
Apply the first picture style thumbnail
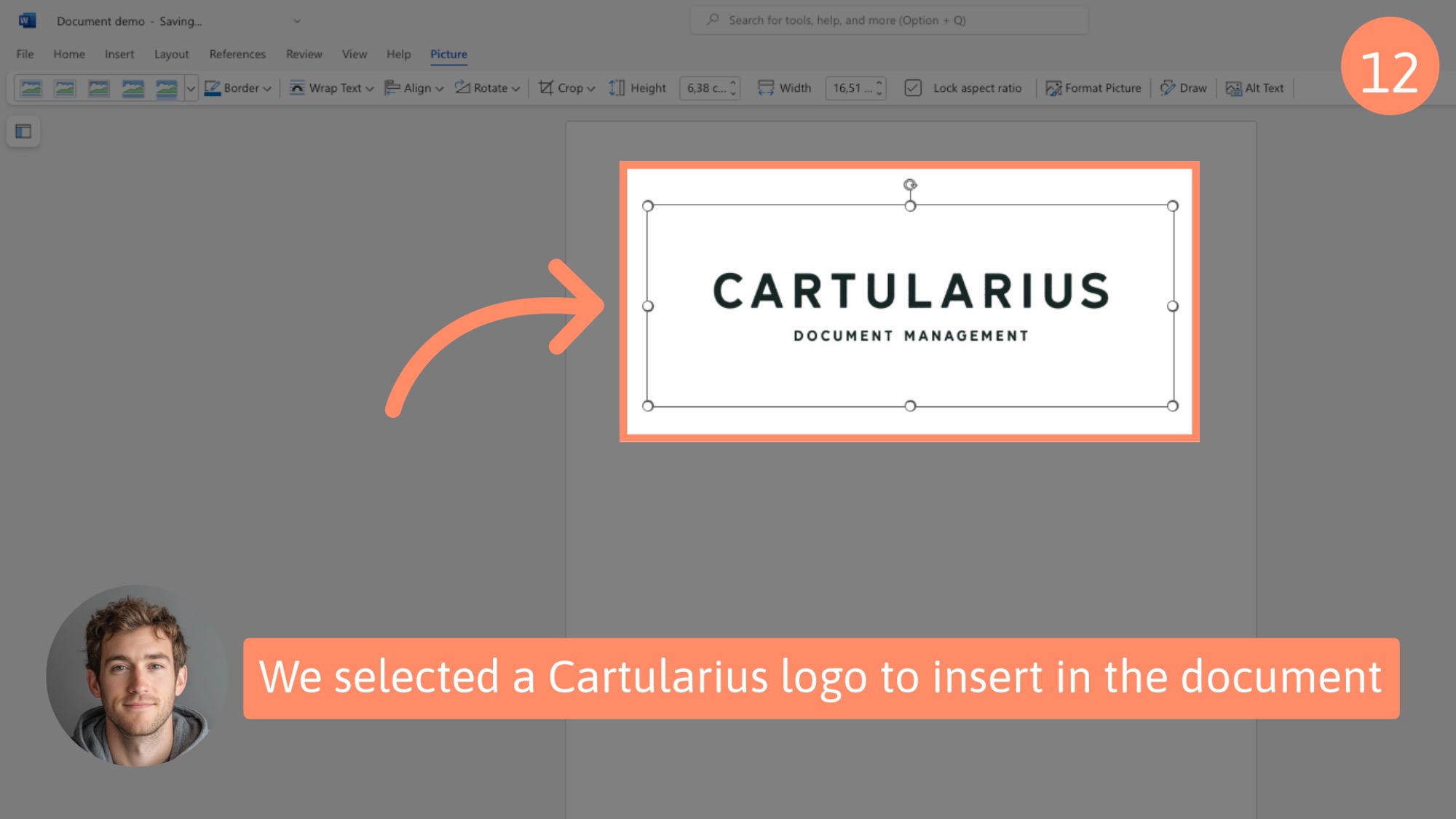tap(31, 88)
